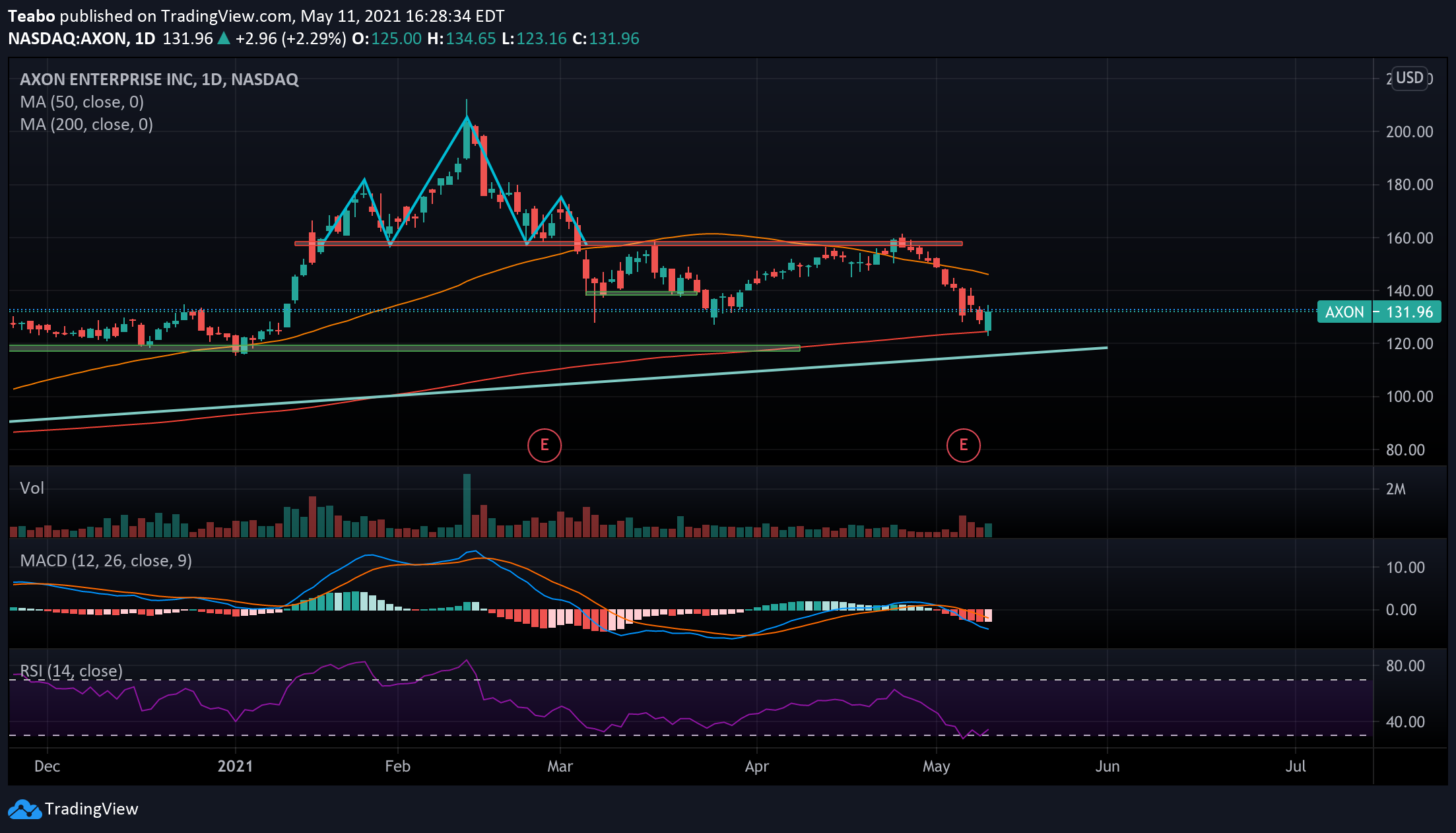The height and width of the screenshot is (833, 1456).
Task: Click the Feb date axis label
Action: (397, 767)
